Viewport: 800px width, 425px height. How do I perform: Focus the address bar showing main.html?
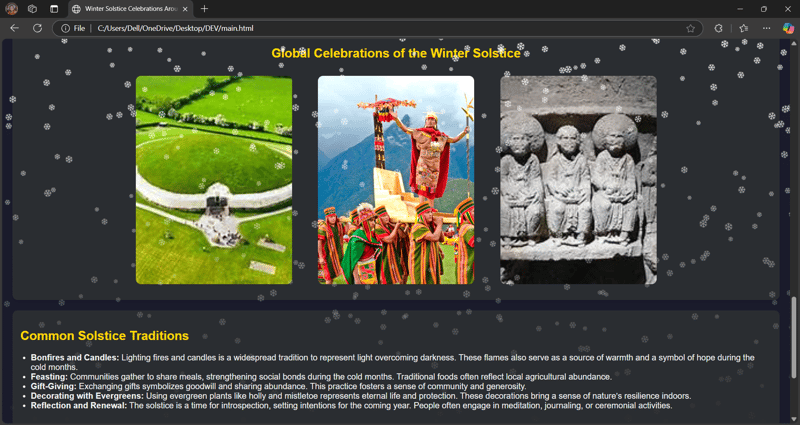tap(378, 28)
